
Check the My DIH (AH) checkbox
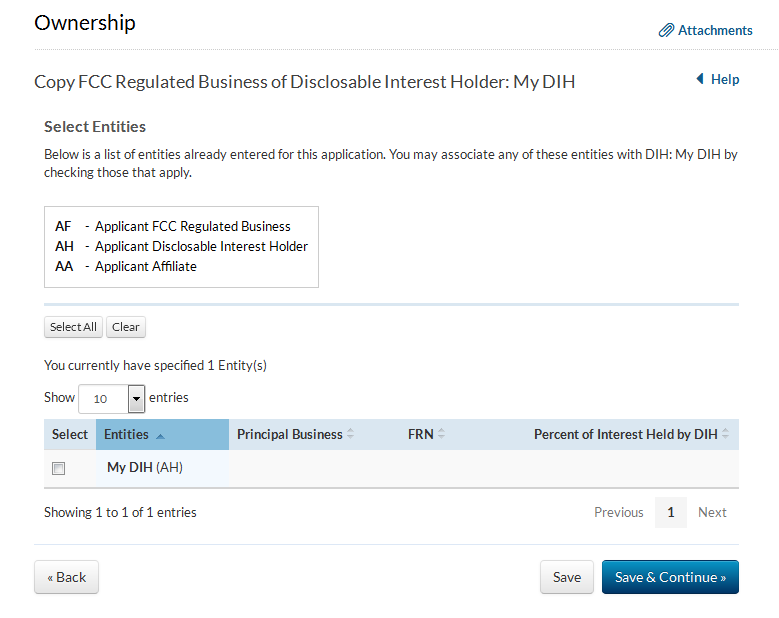[59, 468]
